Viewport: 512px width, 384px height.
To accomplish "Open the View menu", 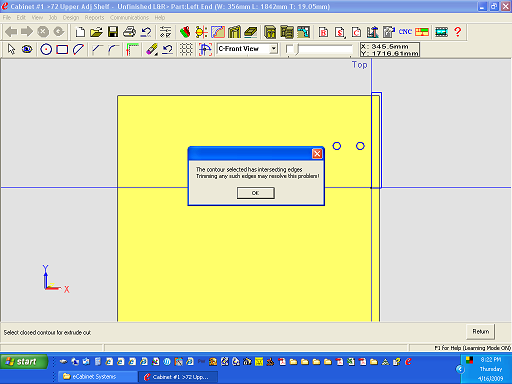I will 37,17.
